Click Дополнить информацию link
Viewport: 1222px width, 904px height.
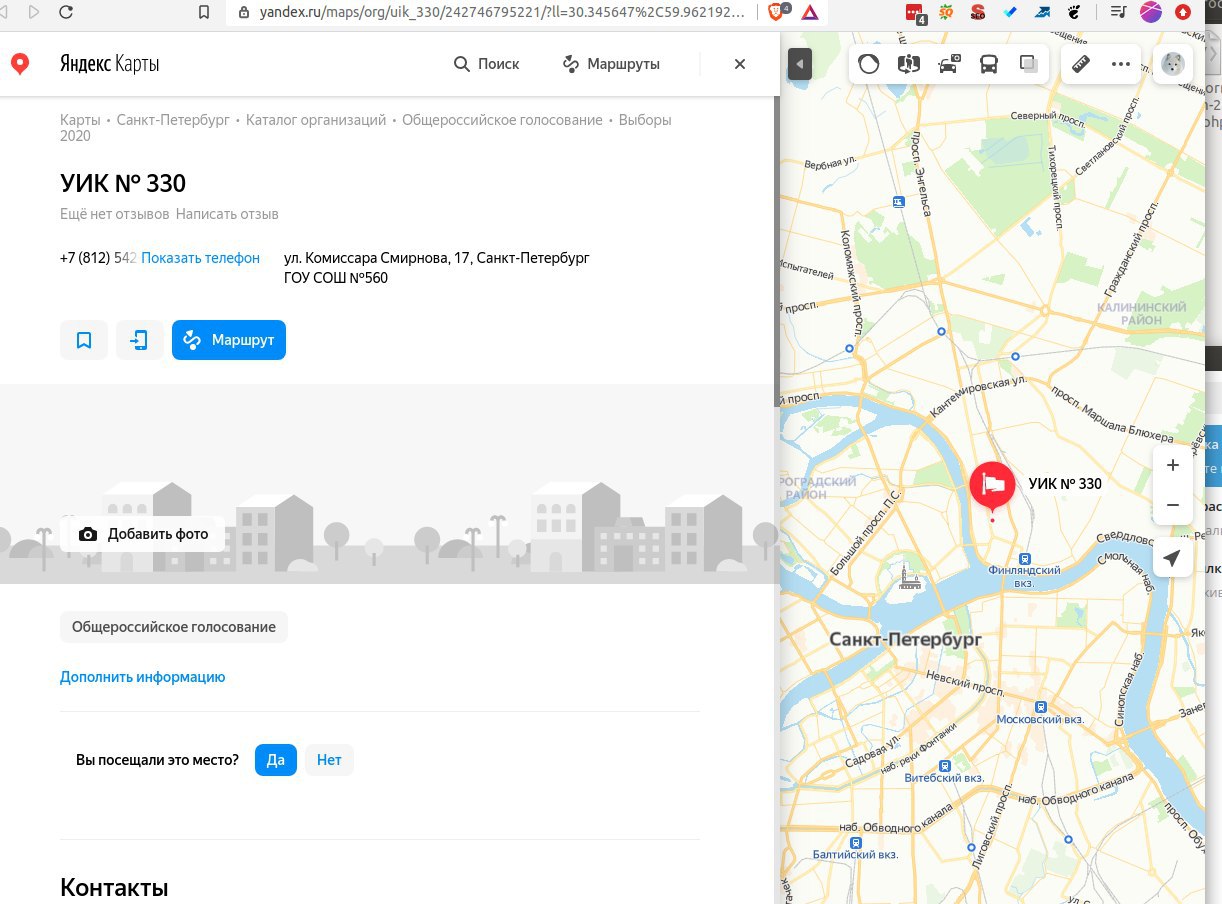point(143,677)
